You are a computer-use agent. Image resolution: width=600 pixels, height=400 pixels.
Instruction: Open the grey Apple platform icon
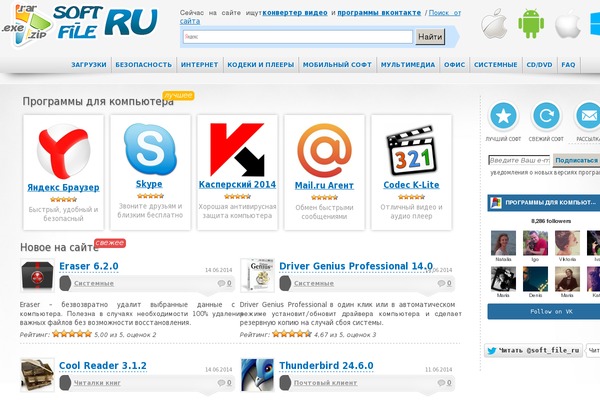click(494, 24)
